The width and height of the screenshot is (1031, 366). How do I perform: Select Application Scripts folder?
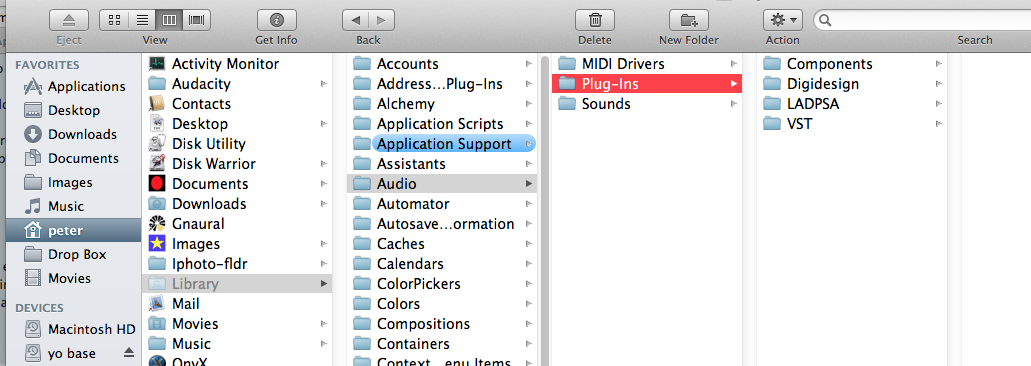coord(443,124)
